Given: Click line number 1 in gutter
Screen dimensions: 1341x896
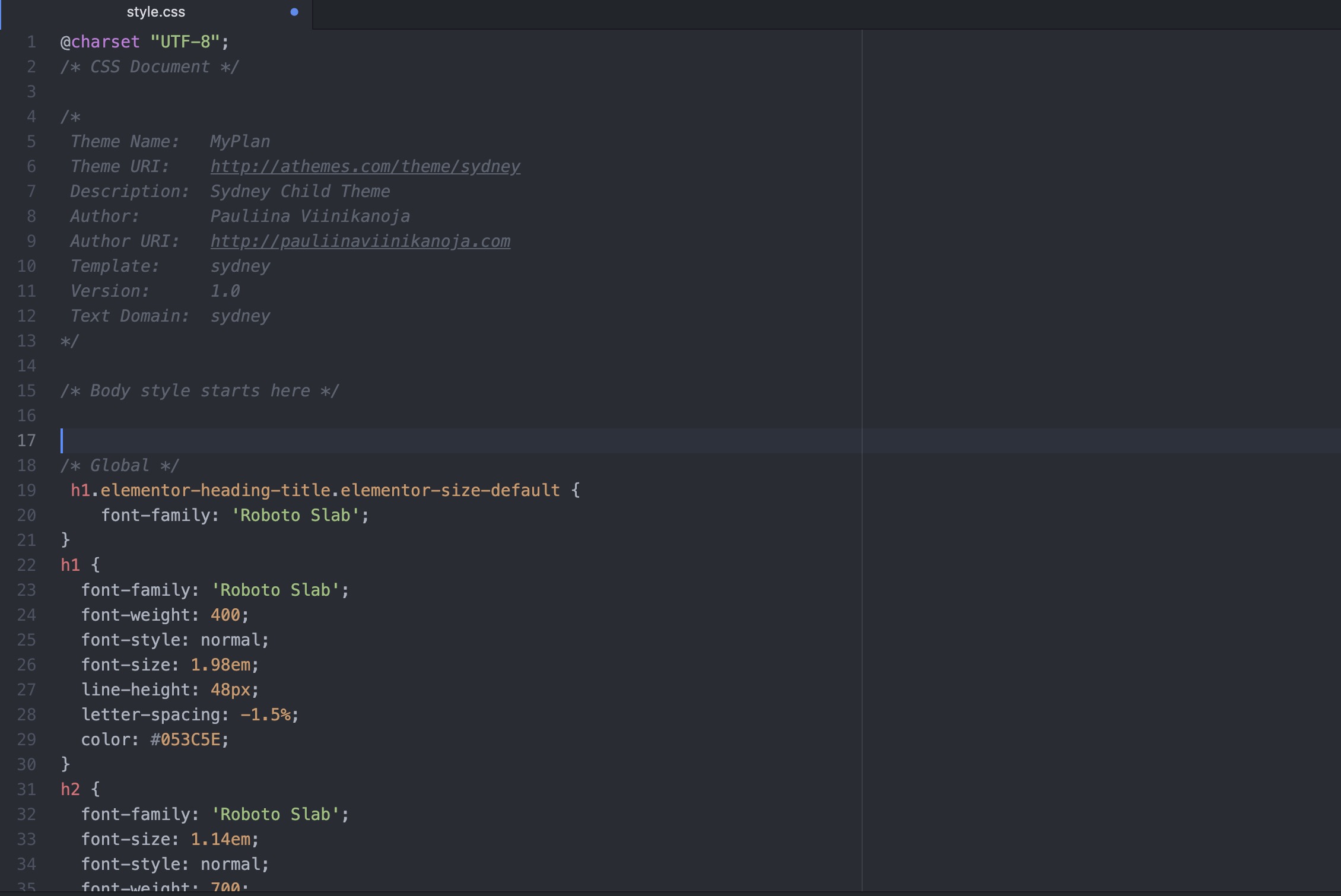Looking at the screenshot, I should point(31,42).
